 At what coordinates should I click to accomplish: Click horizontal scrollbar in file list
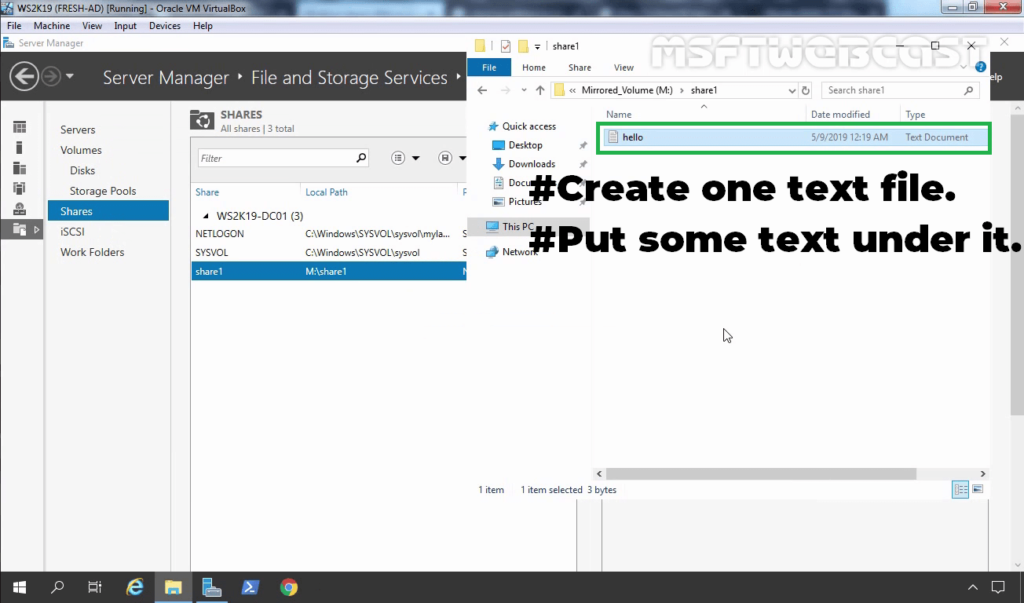[x=761, y=474]
